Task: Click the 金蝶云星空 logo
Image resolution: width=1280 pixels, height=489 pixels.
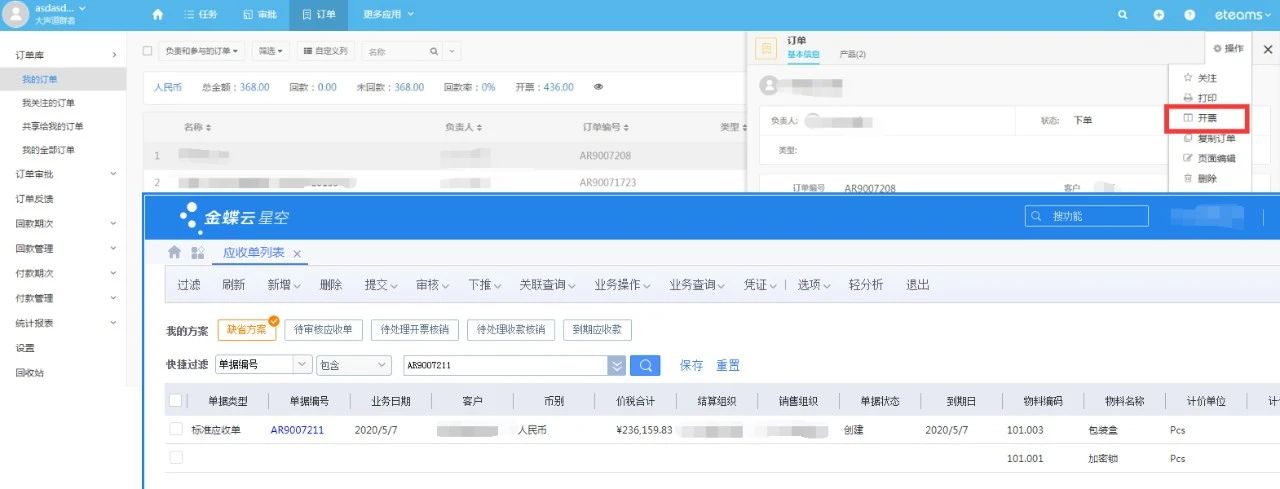Action: 233,216
